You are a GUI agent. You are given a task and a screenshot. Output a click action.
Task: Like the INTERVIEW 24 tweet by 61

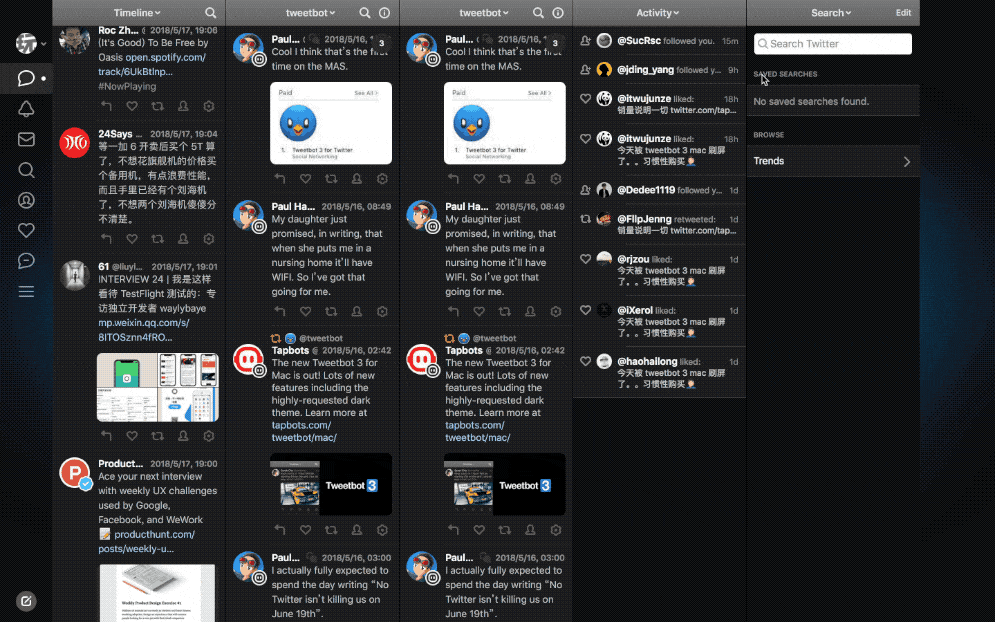(x=131, y=436)
